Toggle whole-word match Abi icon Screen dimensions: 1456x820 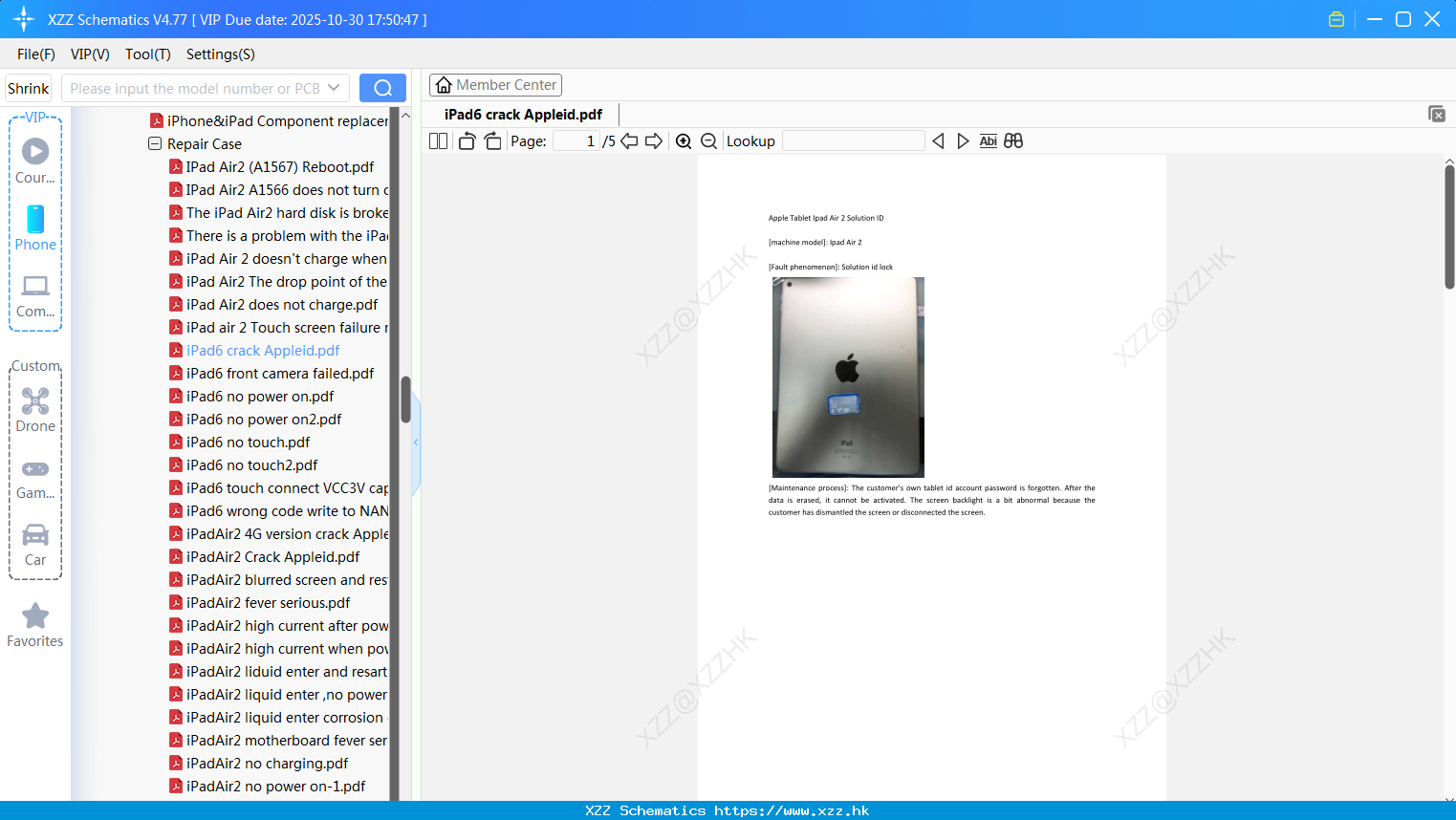[989, 141]
